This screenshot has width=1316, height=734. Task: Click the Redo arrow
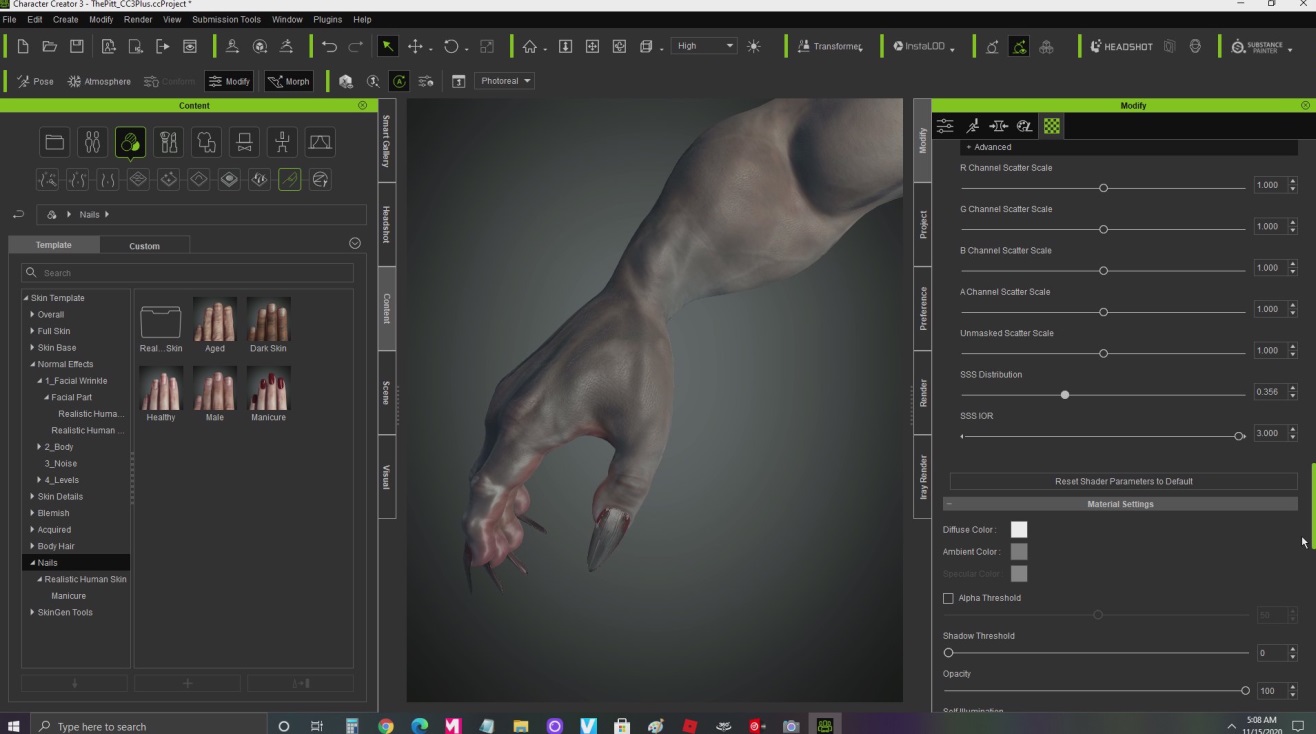pos(356,46)
